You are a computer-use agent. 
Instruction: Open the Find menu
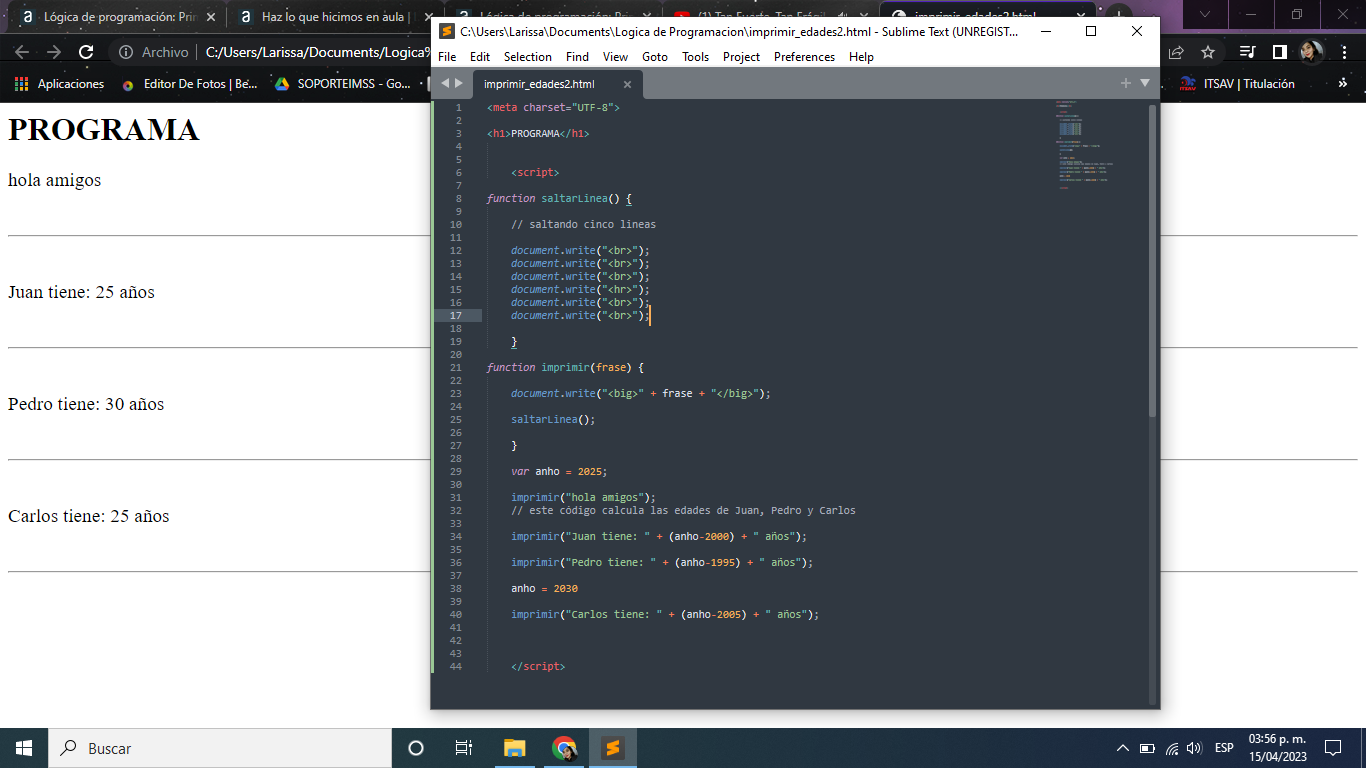[x=577, y=57]
